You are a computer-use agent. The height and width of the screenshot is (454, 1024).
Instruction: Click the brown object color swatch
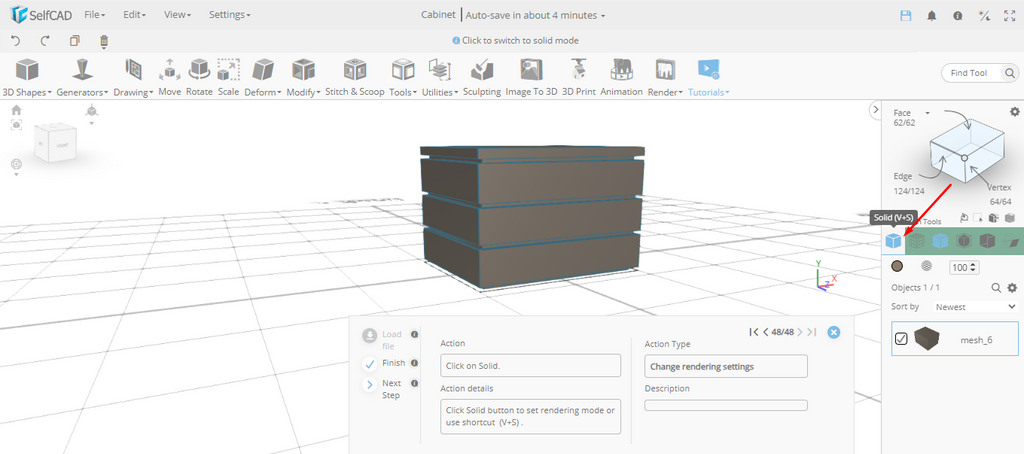click(897, 267)
